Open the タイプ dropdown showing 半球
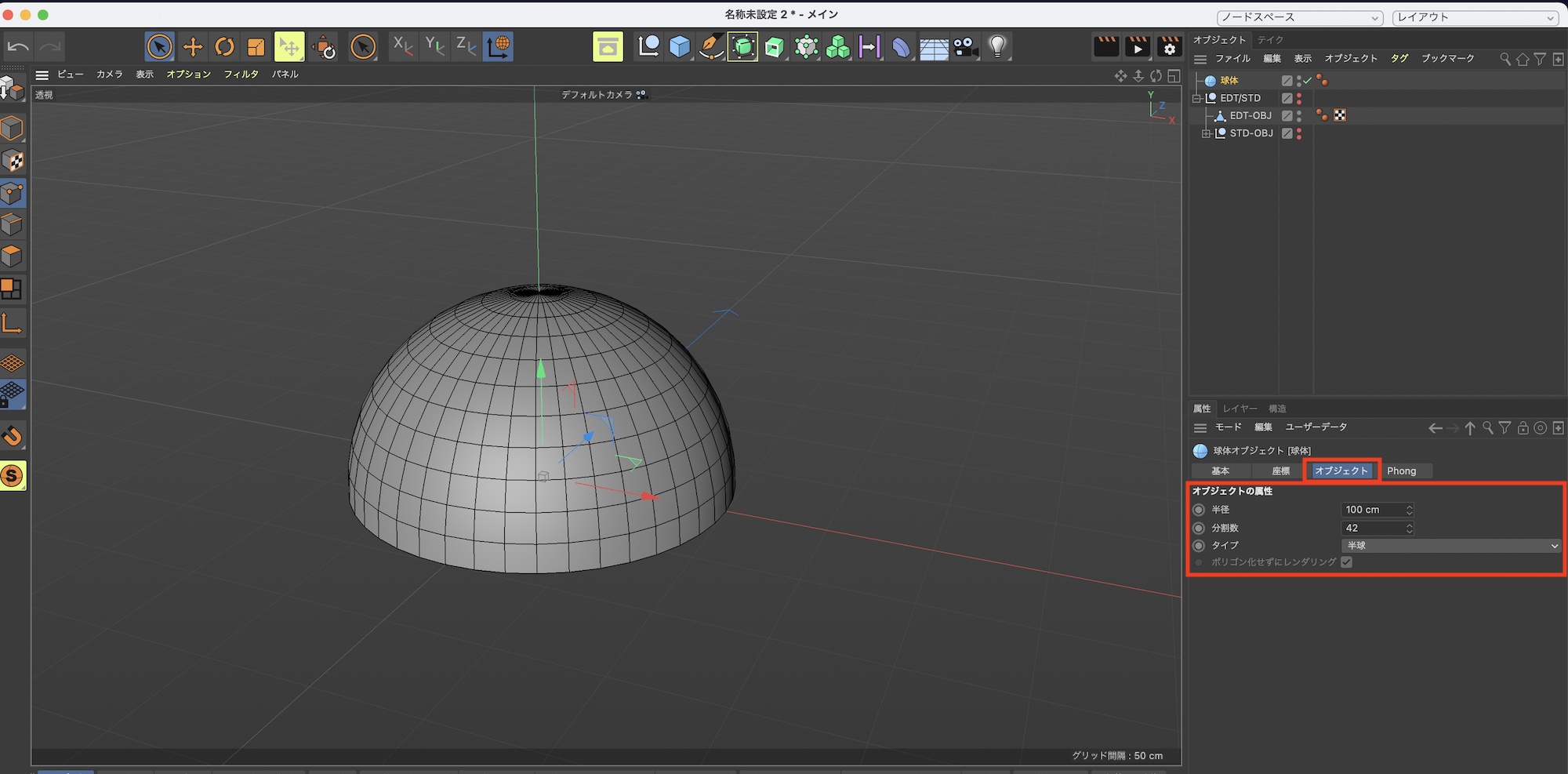This screenshot has width=1568, height=774. [1450, 546]
